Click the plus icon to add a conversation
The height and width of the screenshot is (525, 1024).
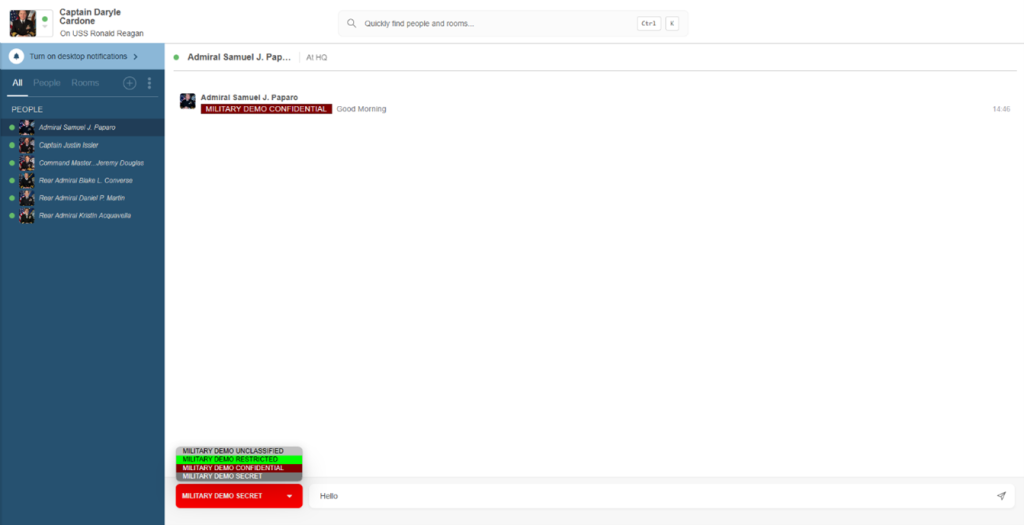129,83
